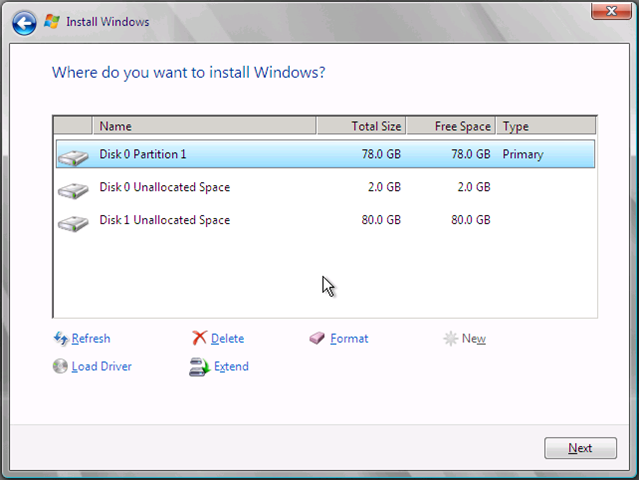639x480 pixels.
Task: Click the red X Delete icon
Action: [x=199, y=338]
